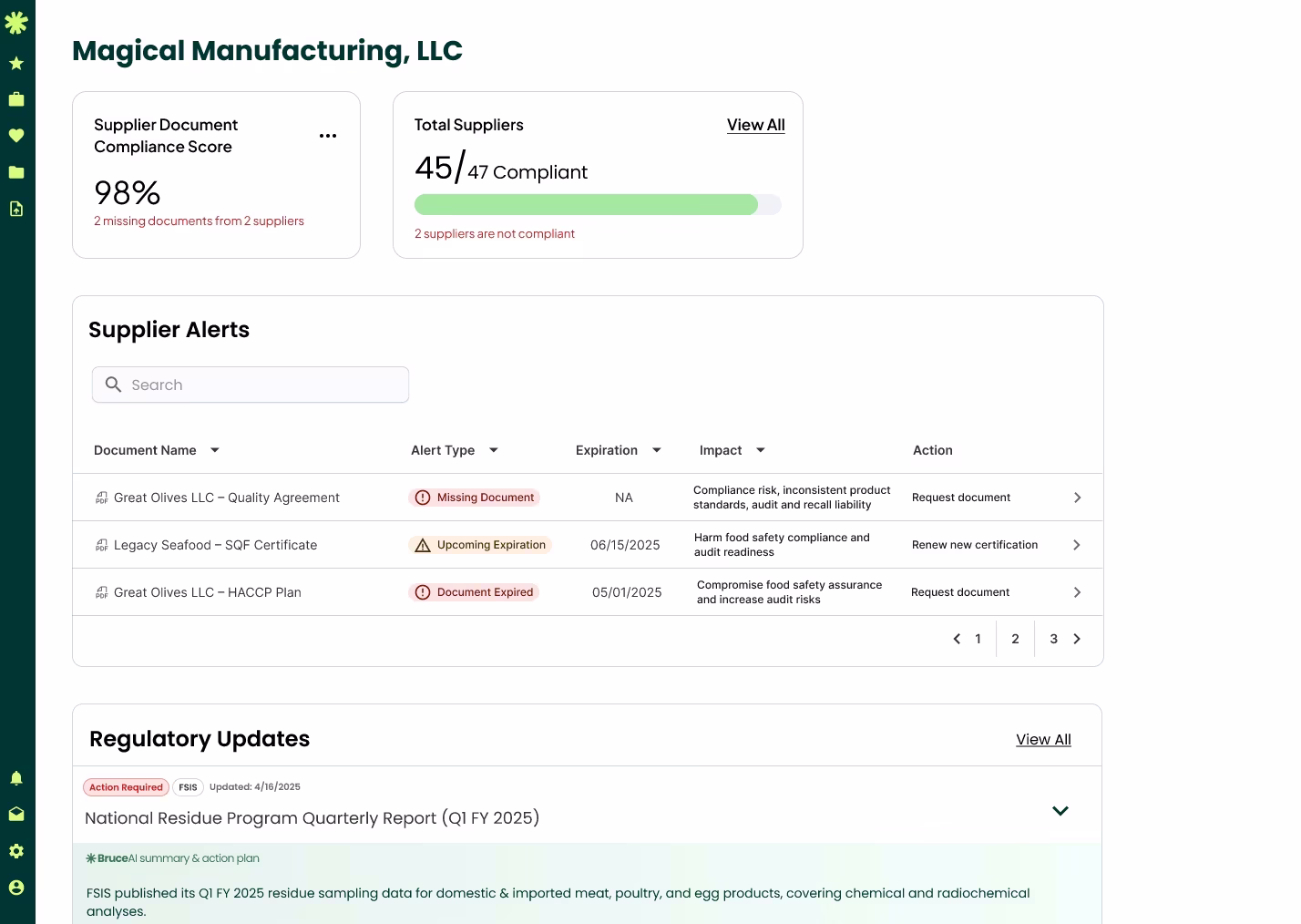The image size is (1301, 924).
Task: Go to page 3 of alerts
Action: click(1053, 639)
